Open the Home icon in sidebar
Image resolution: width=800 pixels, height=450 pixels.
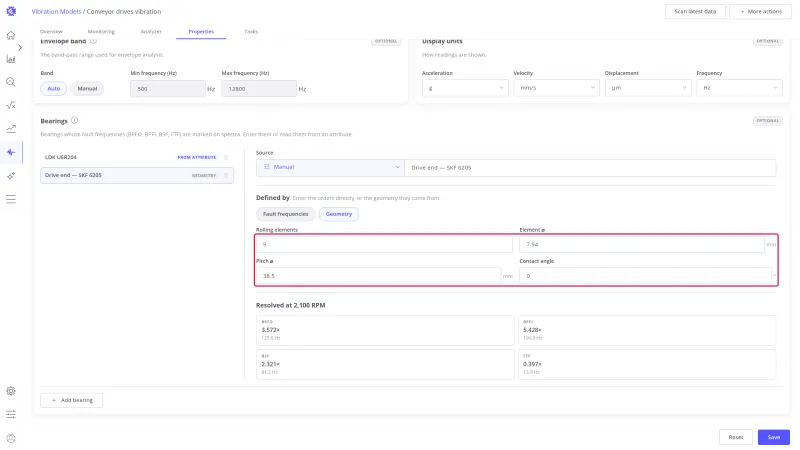11,35
